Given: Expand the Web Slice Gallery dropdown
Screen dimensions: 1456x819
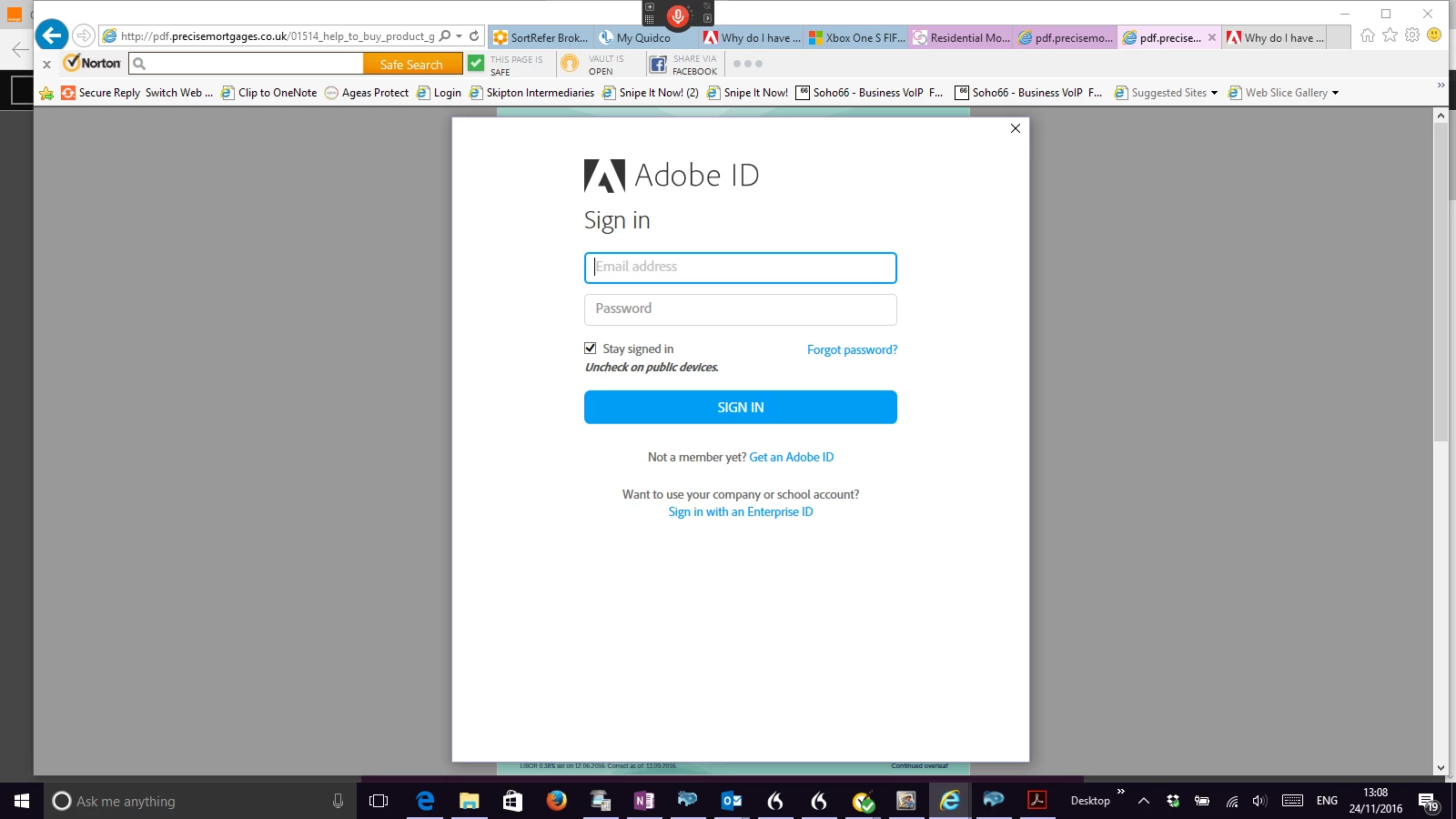Looking at the screenshot, I should pos(1335,93).
